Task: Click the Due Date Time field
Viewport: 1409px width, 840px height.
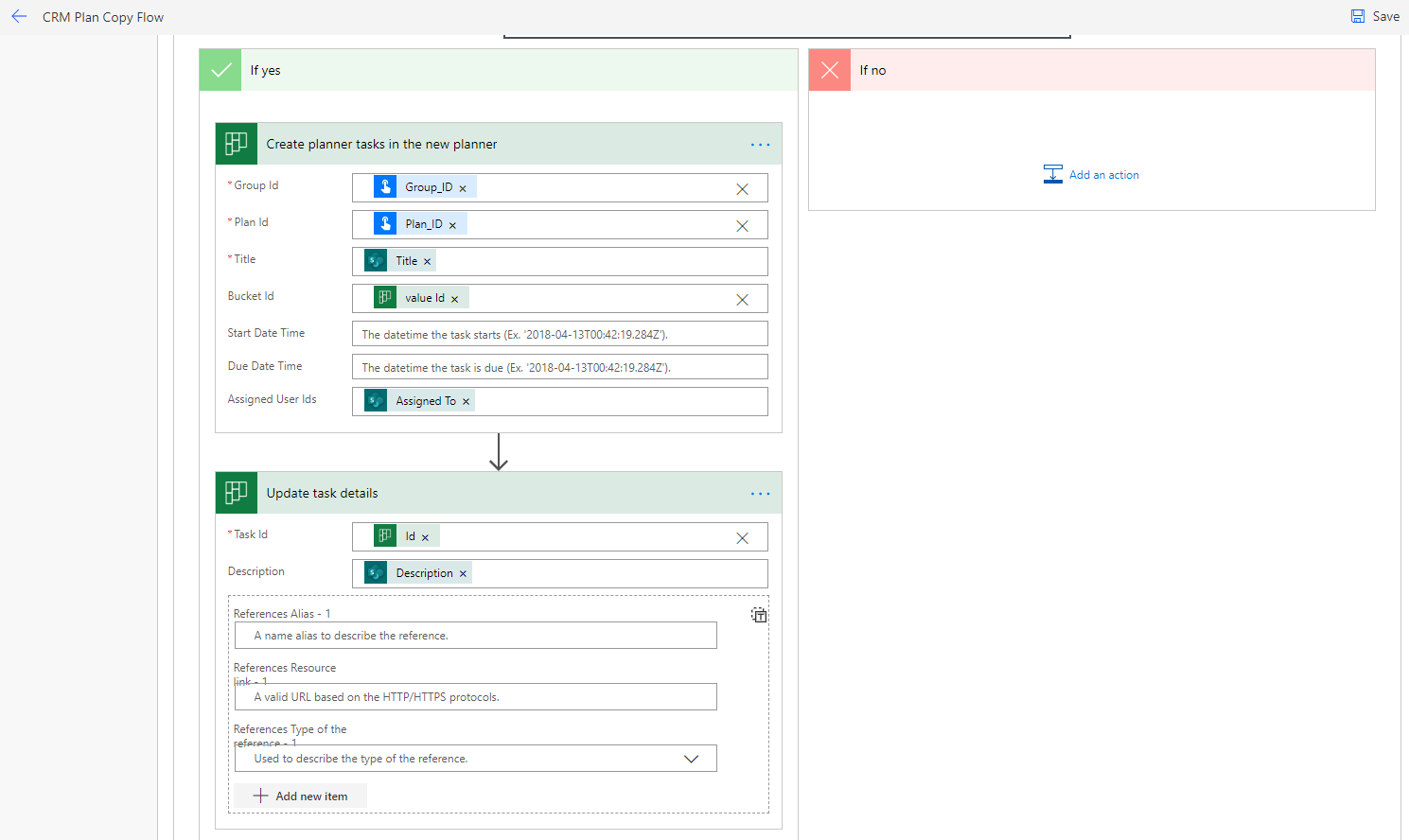Action: 559,367
